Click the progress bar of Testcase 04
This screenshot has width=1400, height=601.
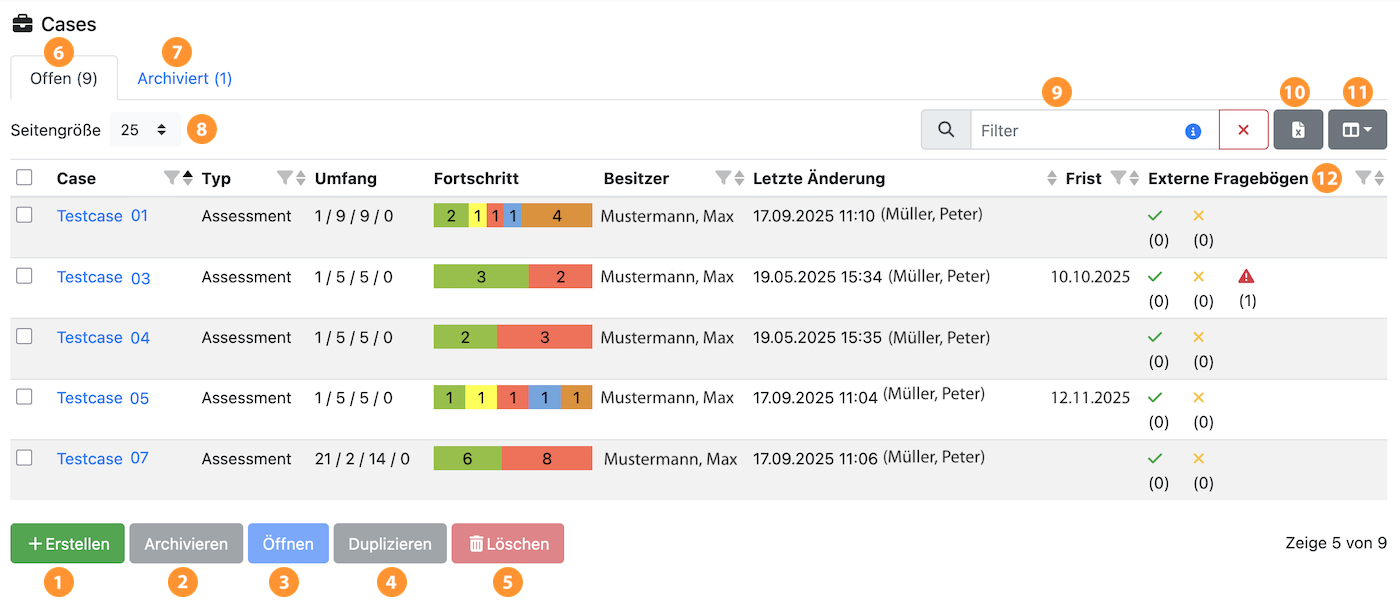[512, 338]
